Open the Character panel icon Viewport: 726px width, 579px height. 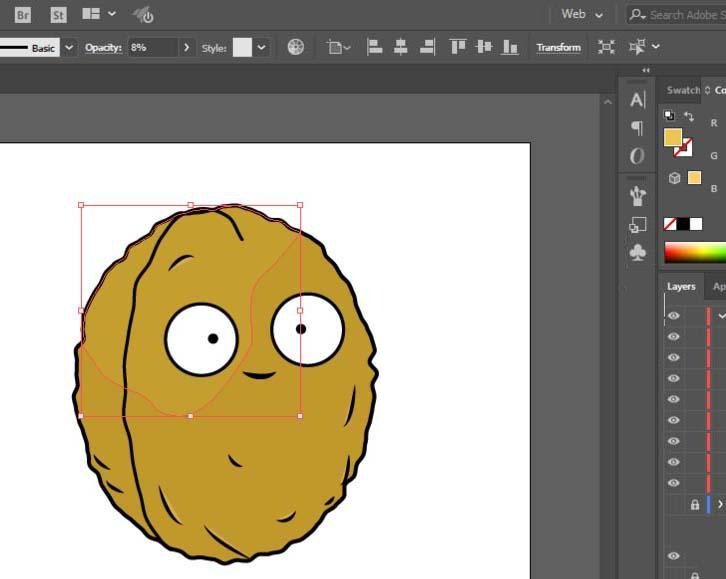point(637,99)
